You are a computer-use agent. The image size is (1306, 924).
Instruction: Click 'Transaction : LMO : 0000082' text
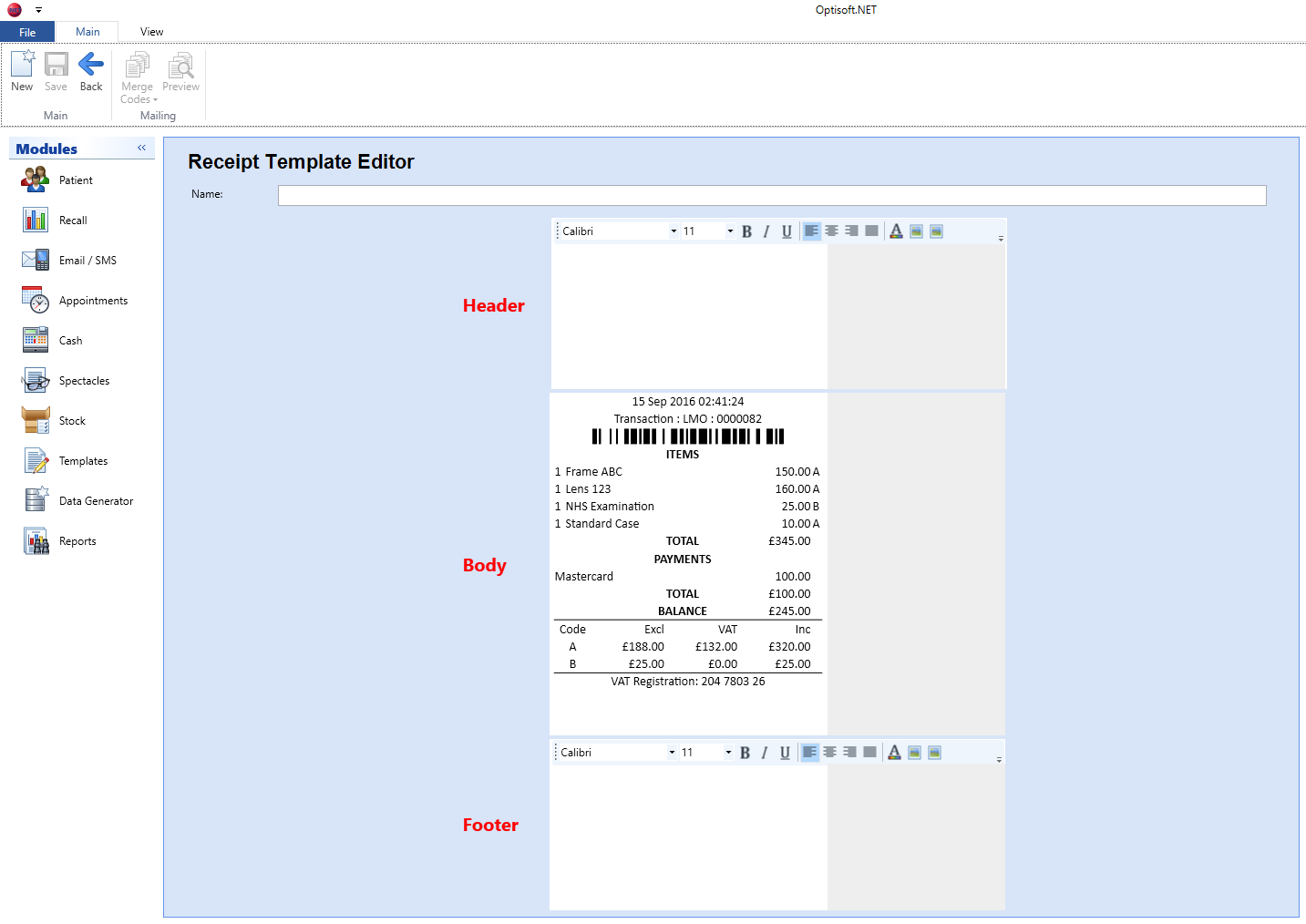(x=688, y=419)
